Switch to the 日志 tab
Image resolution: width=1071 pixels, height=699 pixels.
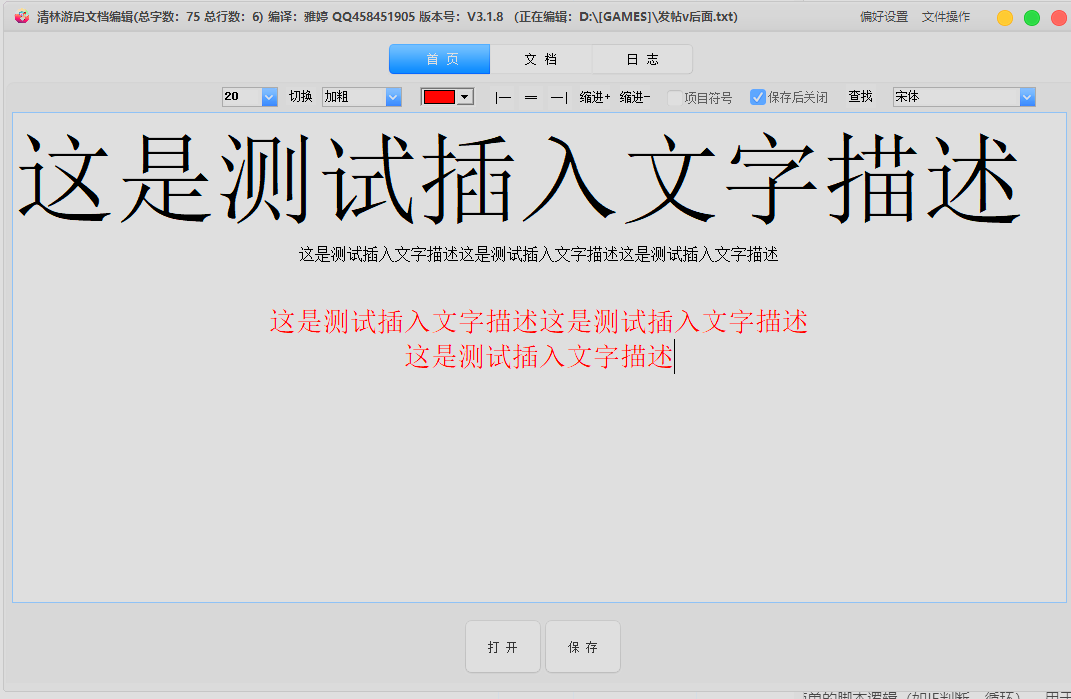[x=641, y=58]
